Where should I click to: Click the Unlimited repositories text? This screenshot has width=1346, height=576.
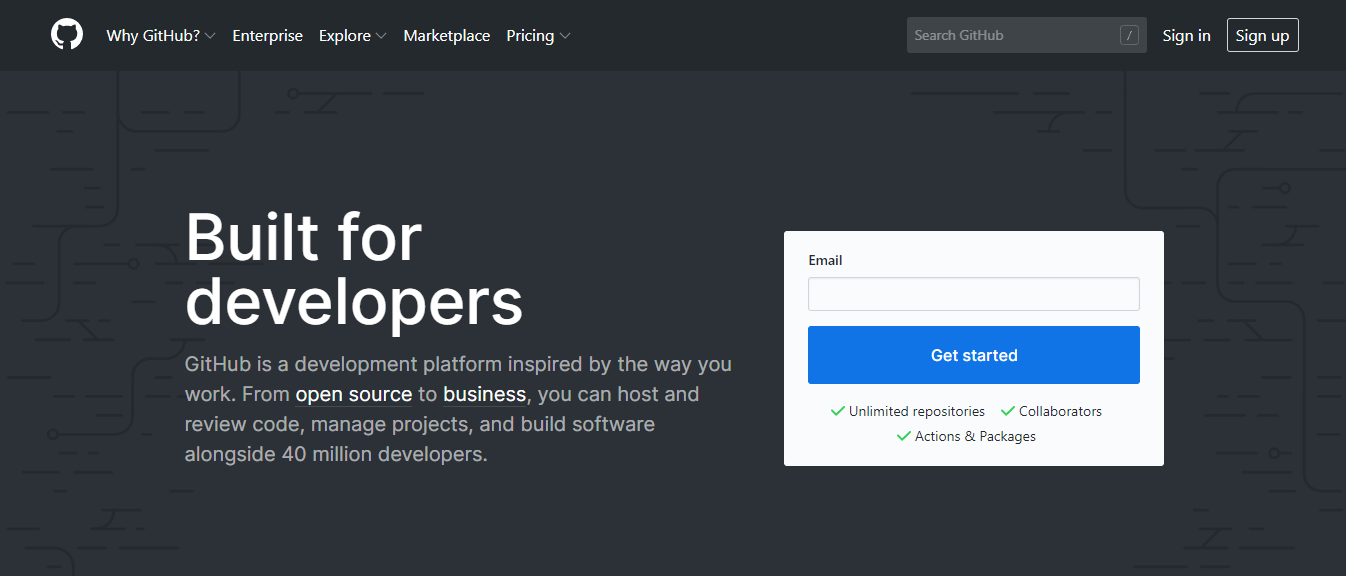click(916, 411)
